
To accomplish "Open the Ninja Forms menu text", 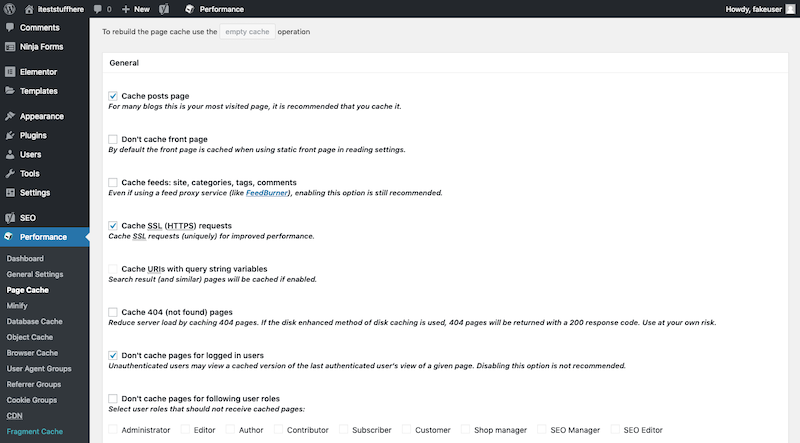I will pos(41,46).
